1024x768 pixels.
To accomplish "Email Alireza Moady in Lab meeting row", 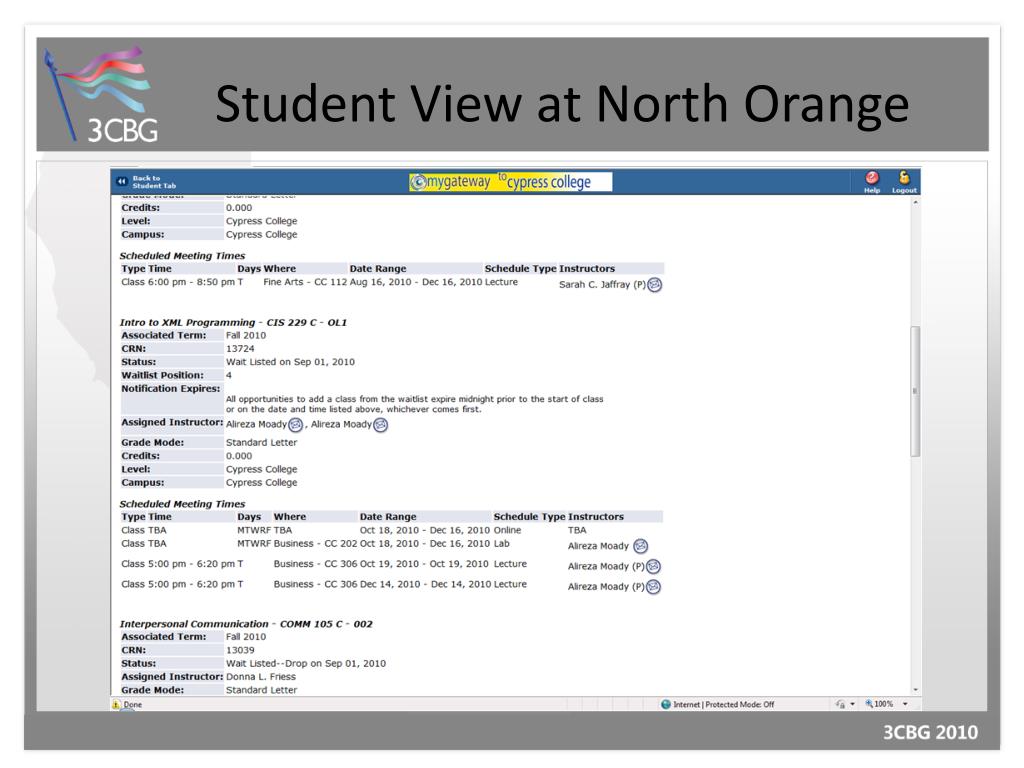I will click(641, 546).
